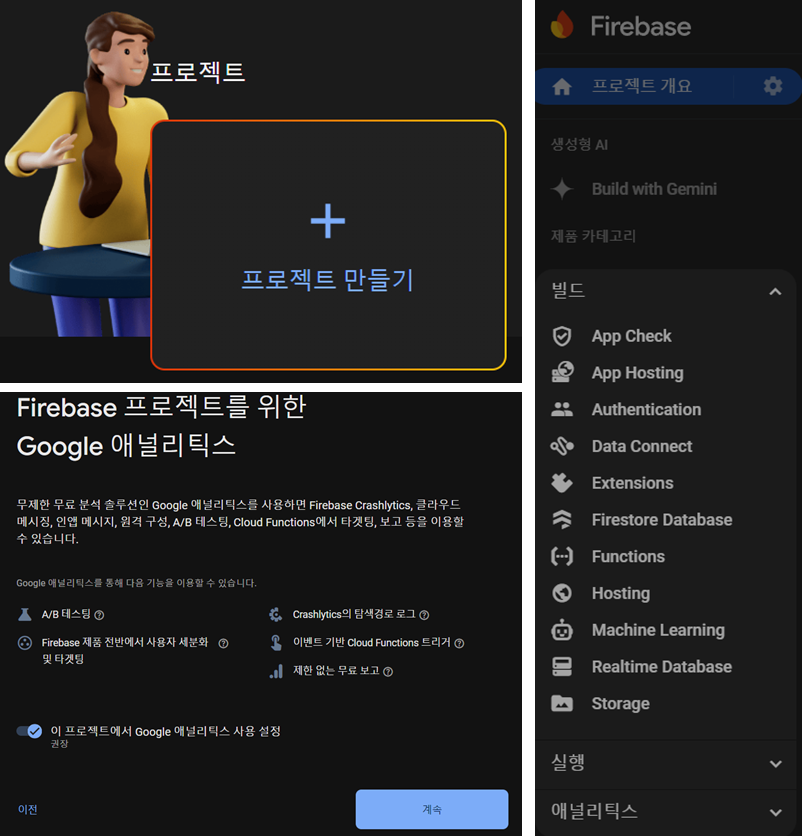The height and width of the screenshot is (836, 802).
Task: Click the 권장 label under analytics toggle
Action: pyautogui.click(x=59, y=744)
